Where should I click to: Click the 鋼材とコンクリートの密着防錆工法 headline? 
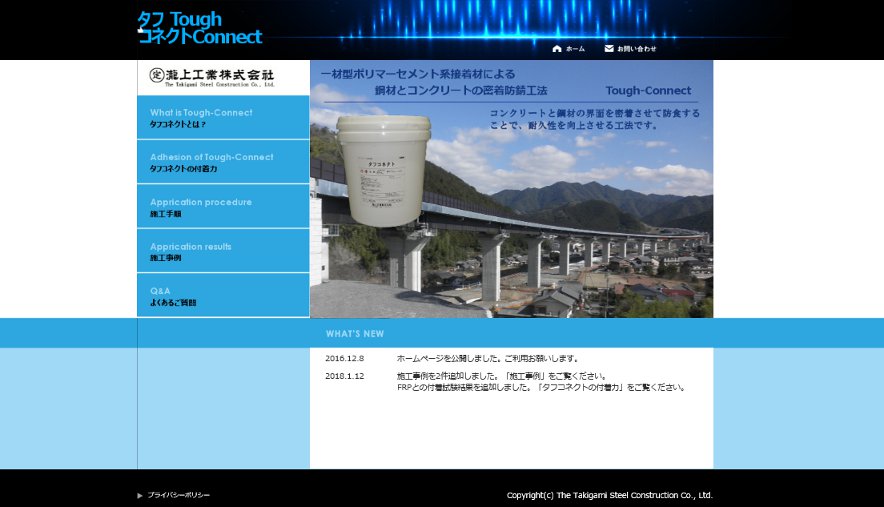pyautogui.click(x=461, y=90)
